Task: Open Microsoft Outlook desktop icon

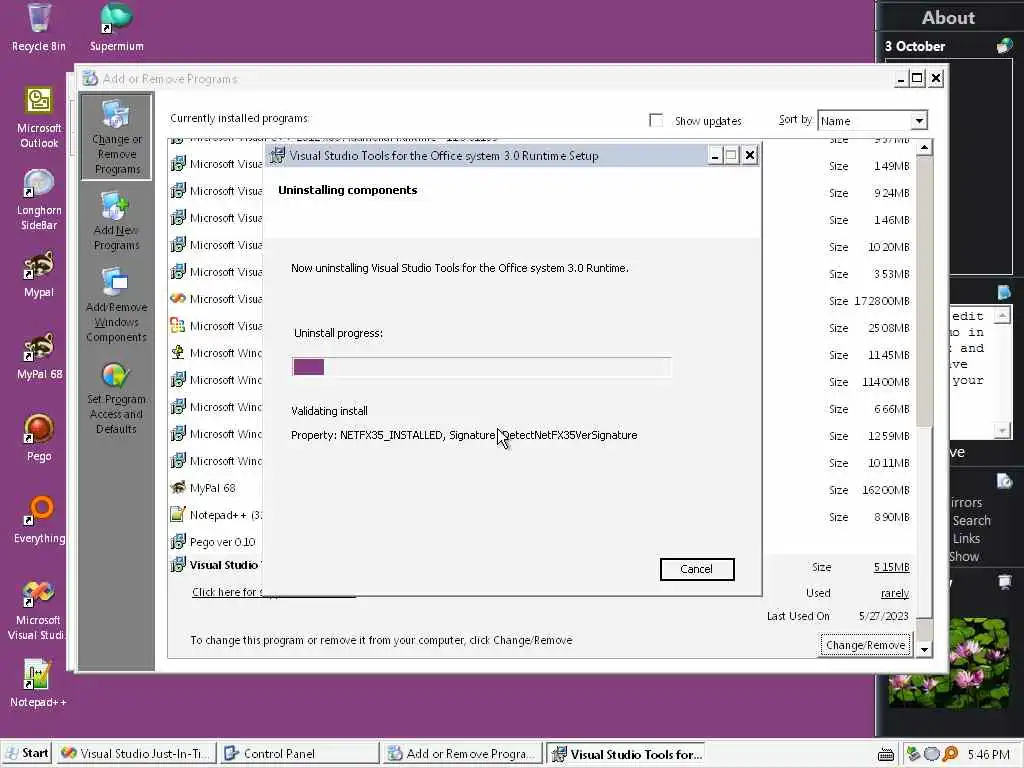Action: (x=39, y=118)
